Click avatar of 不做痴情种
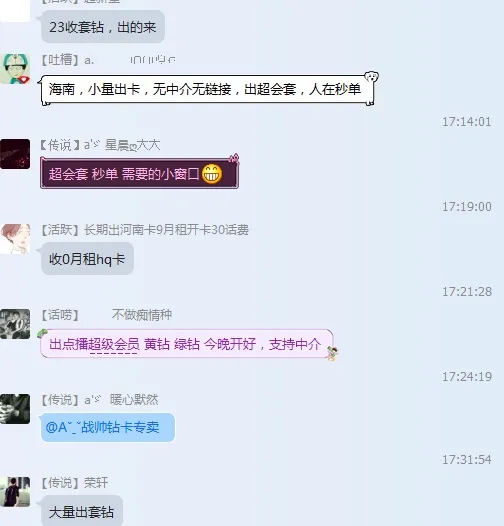Viewport: 504px width, 526px height. point(15,324)
